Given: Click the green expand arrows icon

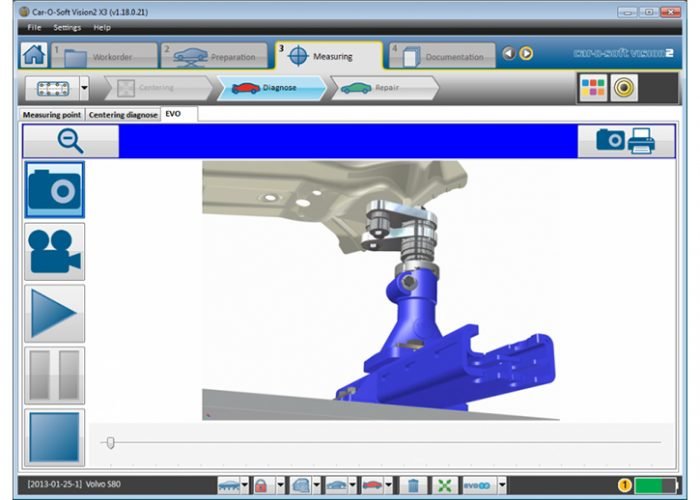Looking at the screenshot, I should pos(445,485).
